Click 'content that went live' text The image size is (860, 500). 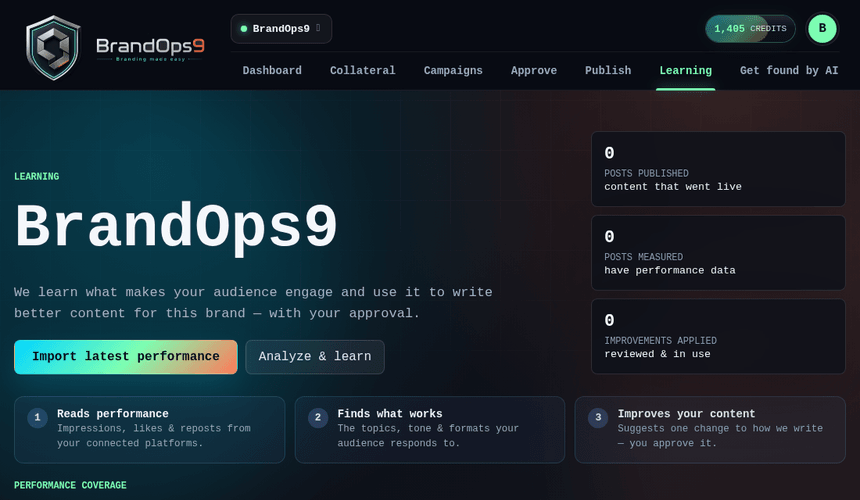click(x=673, y=187)
